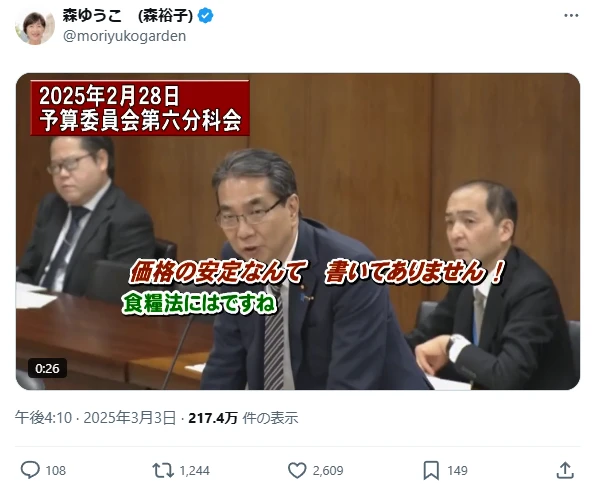Open the profile avatar photo
Screen dimensions: 597x487
tap(35, 27)
